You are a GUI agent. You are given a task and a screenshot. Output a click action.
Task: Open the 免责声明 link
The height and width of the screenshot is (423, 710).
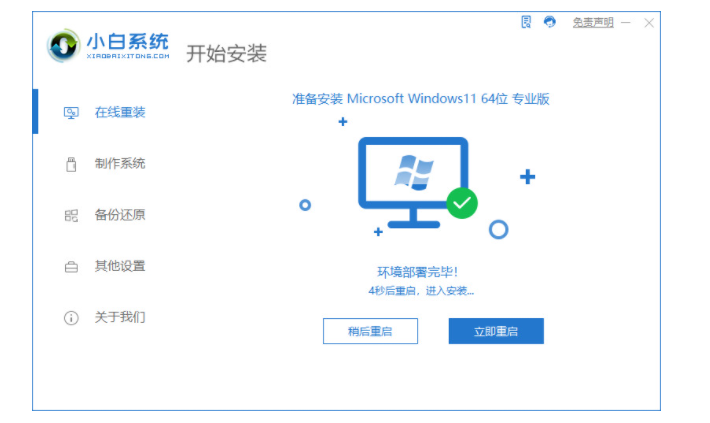(593, 22)
